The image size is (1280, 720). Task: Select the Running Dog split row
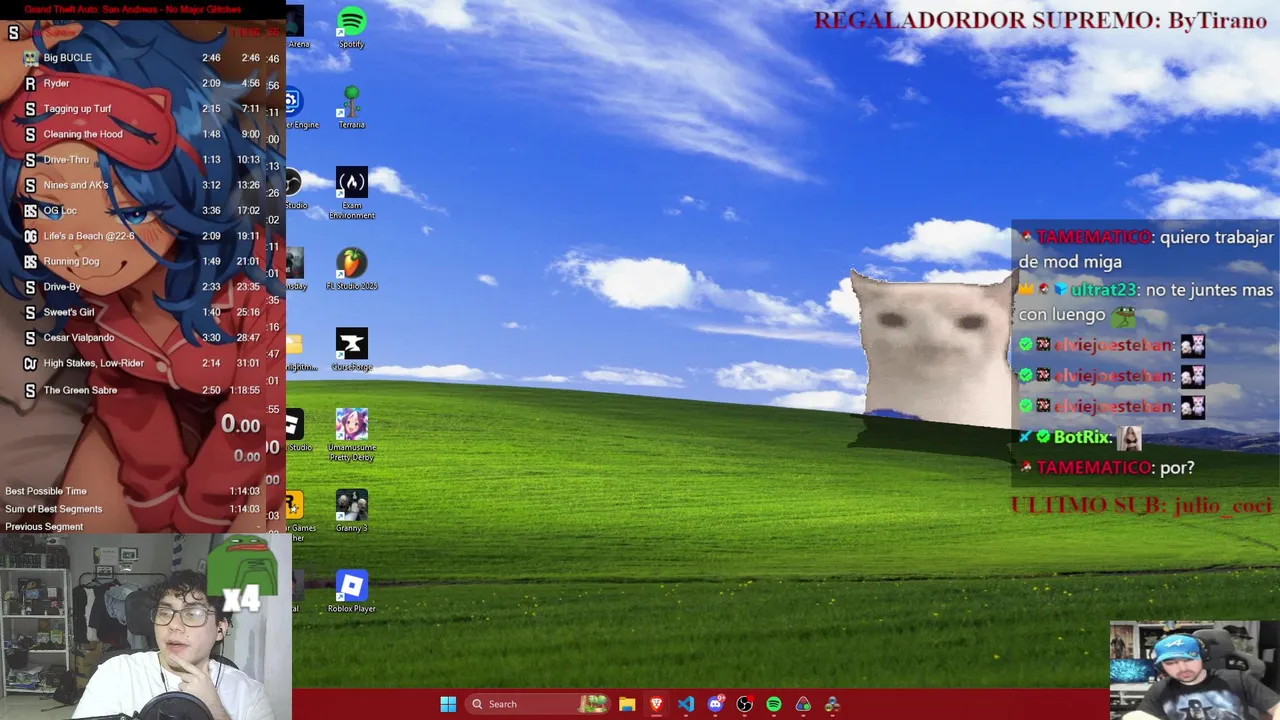[142, 261]
